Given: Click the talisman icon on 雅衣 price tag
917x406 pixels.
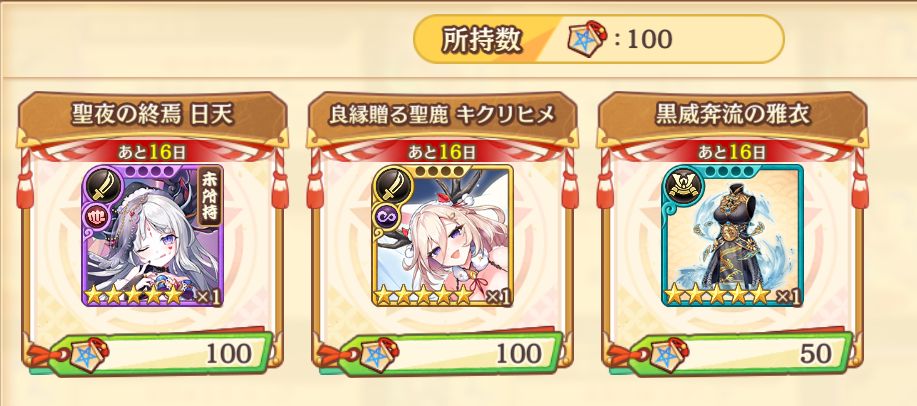Looking at the screenshot, I should pyautogui.click(x=670, y=354).
